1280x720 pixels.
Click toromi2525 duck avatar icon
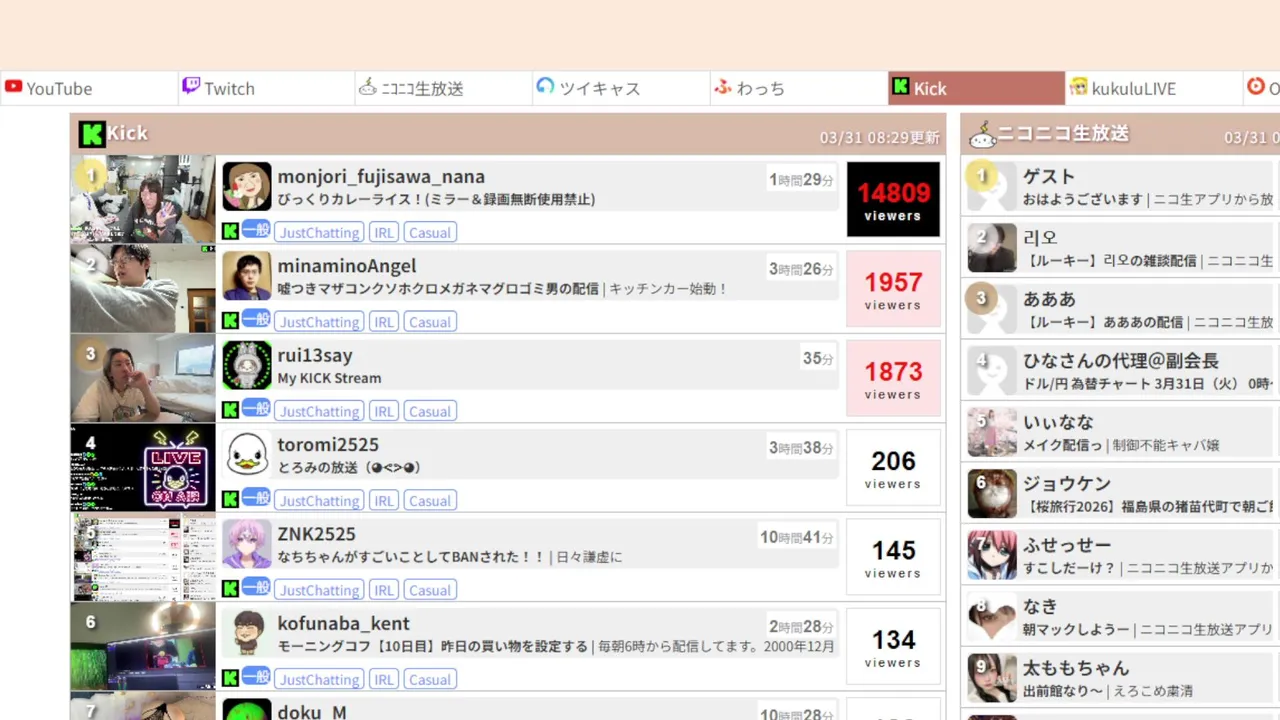[247, 455]
